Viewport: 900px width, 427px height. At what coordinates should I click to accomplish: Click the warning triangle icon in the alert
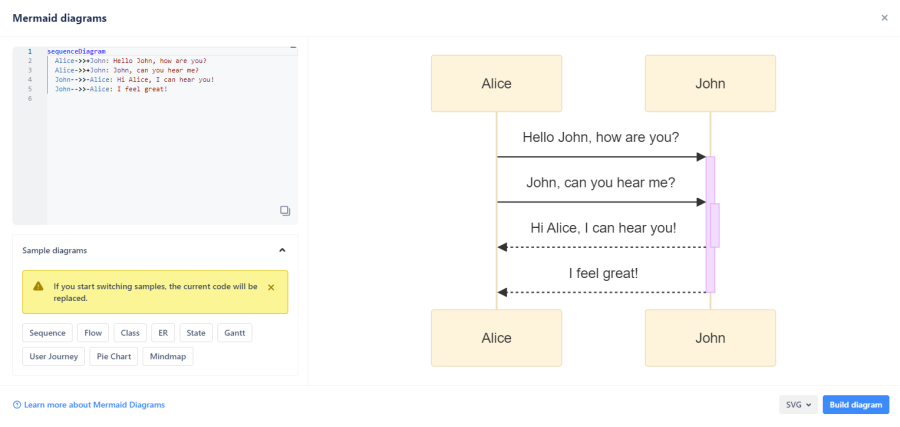pyautogui.click(x=38, y=286)
